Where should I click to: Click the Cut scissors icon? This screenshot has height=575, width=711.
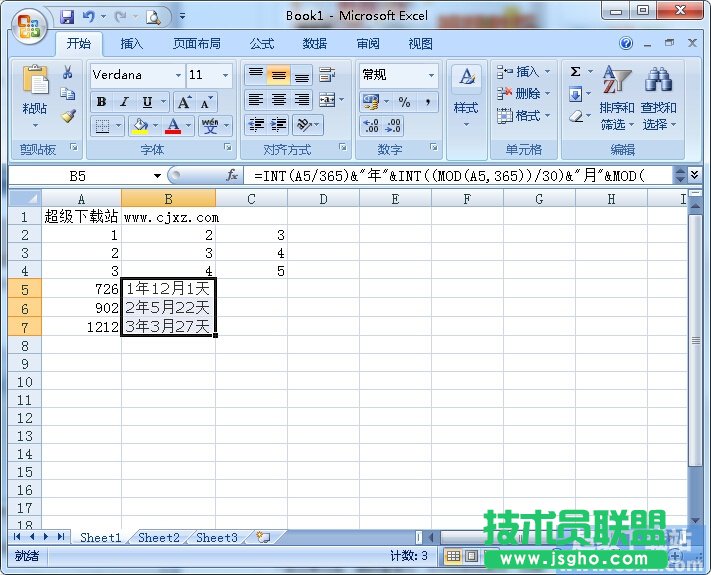(68, 73)
